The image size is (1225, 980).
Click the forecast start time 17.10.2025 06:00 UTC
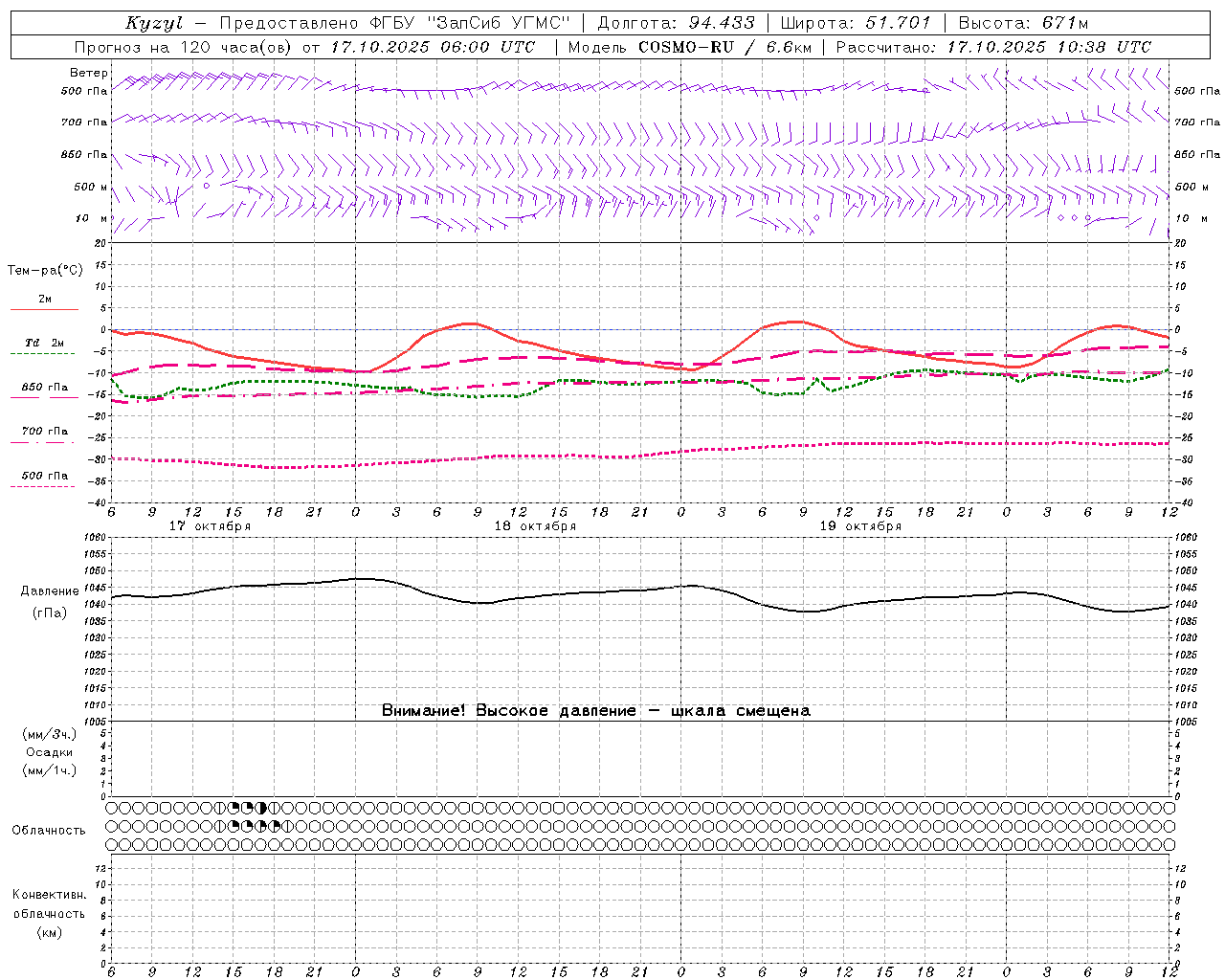[433, 47]
